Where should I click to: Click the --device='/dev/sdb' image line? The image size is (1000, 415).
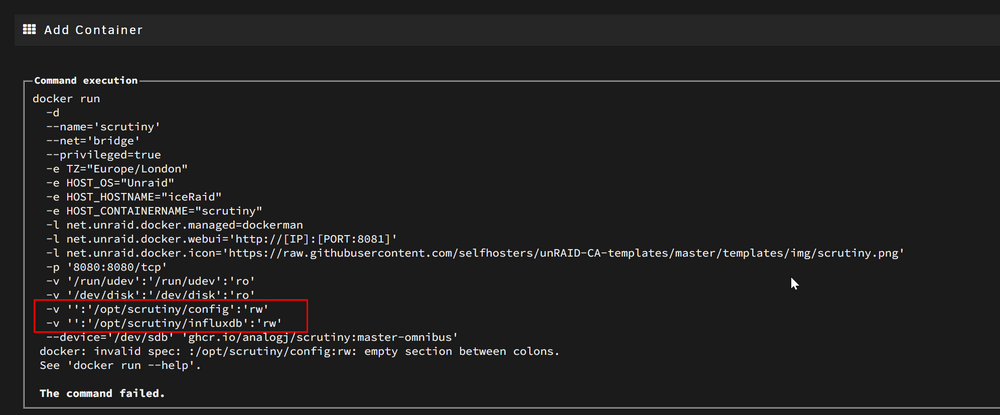coord(253,337)
